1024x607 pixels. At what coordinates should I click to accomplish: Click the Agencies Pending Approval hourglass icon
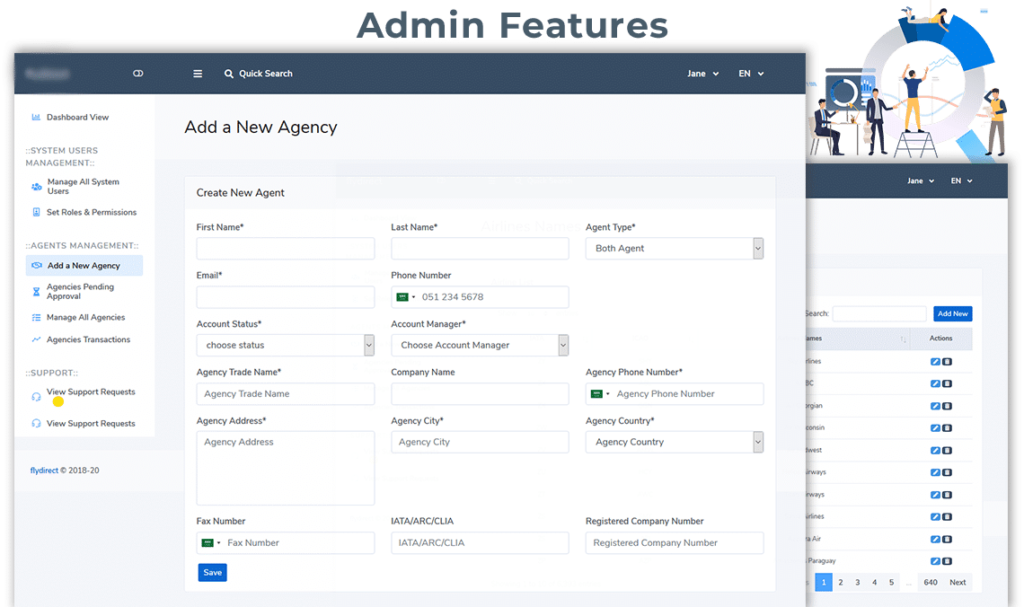click(36, 292)
